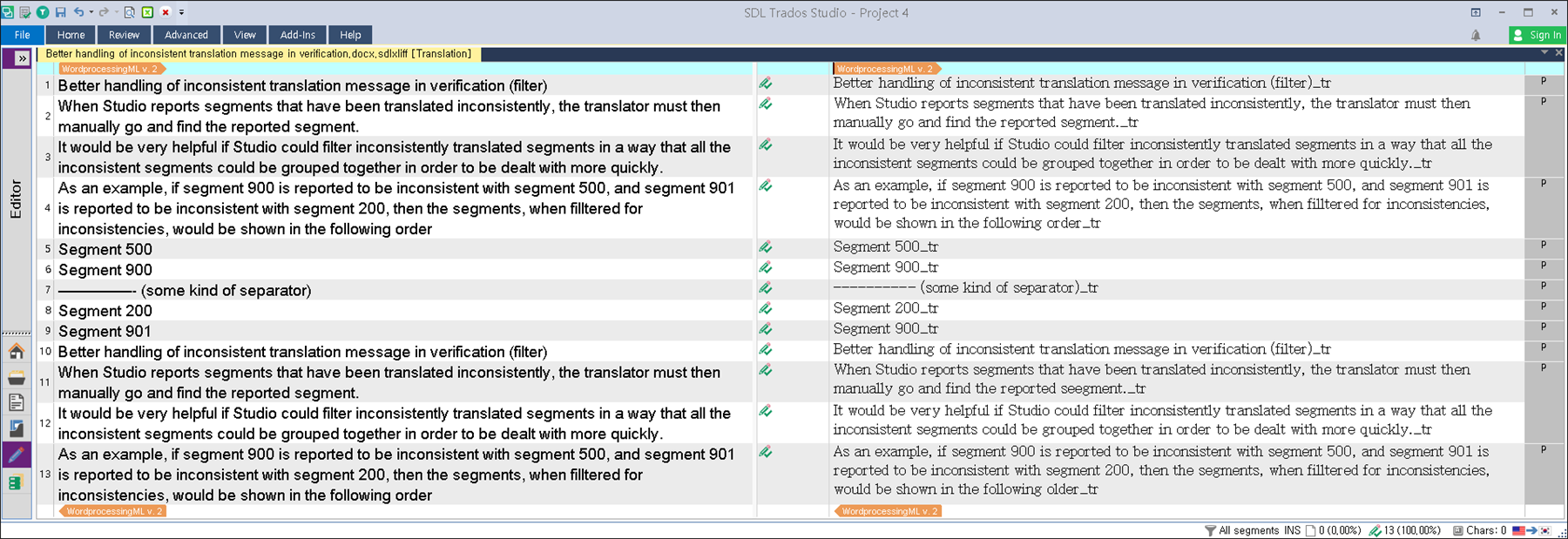This screenshot has height=539, width=1568.
Task: Expand the navigation pane chevron button
Action: point(22,58)
